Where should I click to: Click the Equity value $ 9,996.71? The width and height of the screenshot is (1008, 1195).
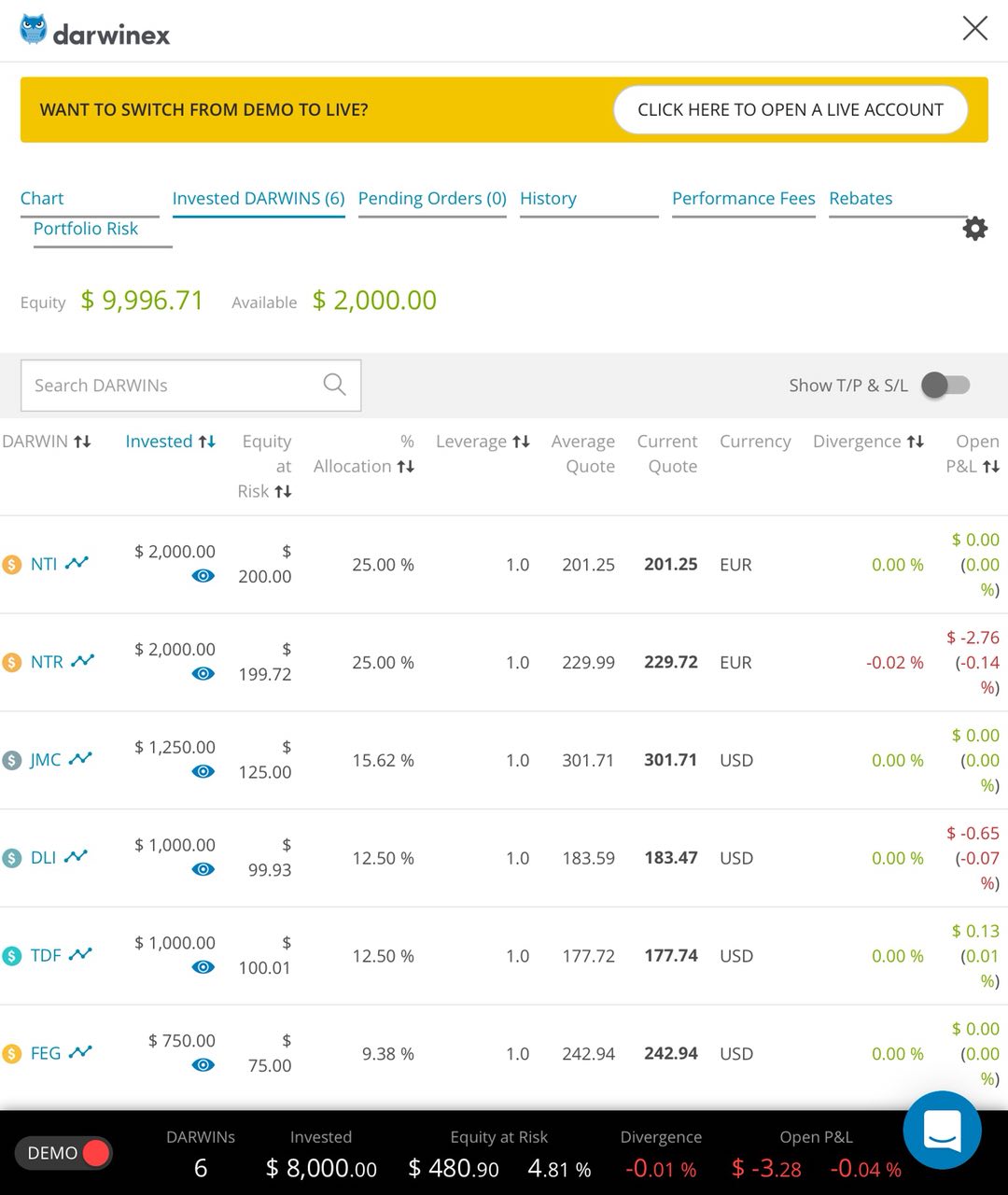(x=142, y=301)
